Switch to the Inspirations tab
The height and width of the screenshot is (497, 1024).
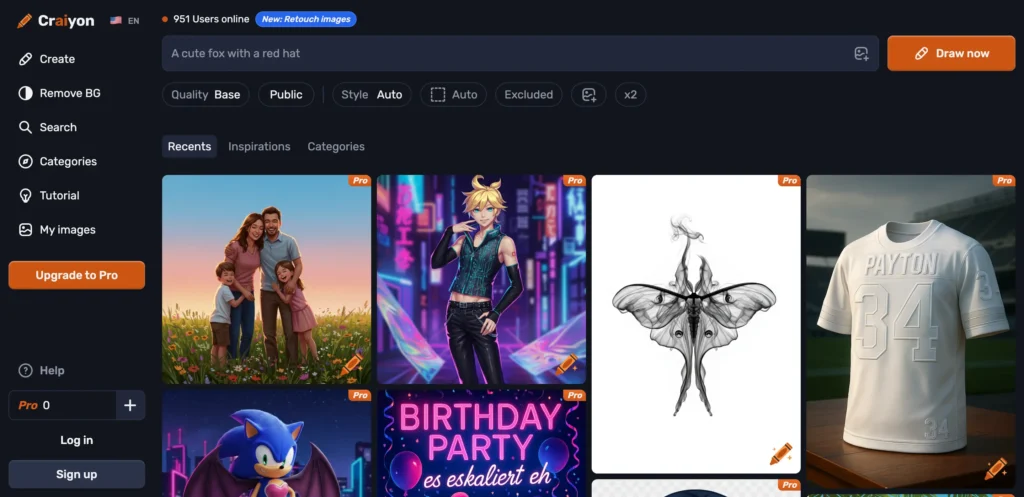(x=259, y=147)
